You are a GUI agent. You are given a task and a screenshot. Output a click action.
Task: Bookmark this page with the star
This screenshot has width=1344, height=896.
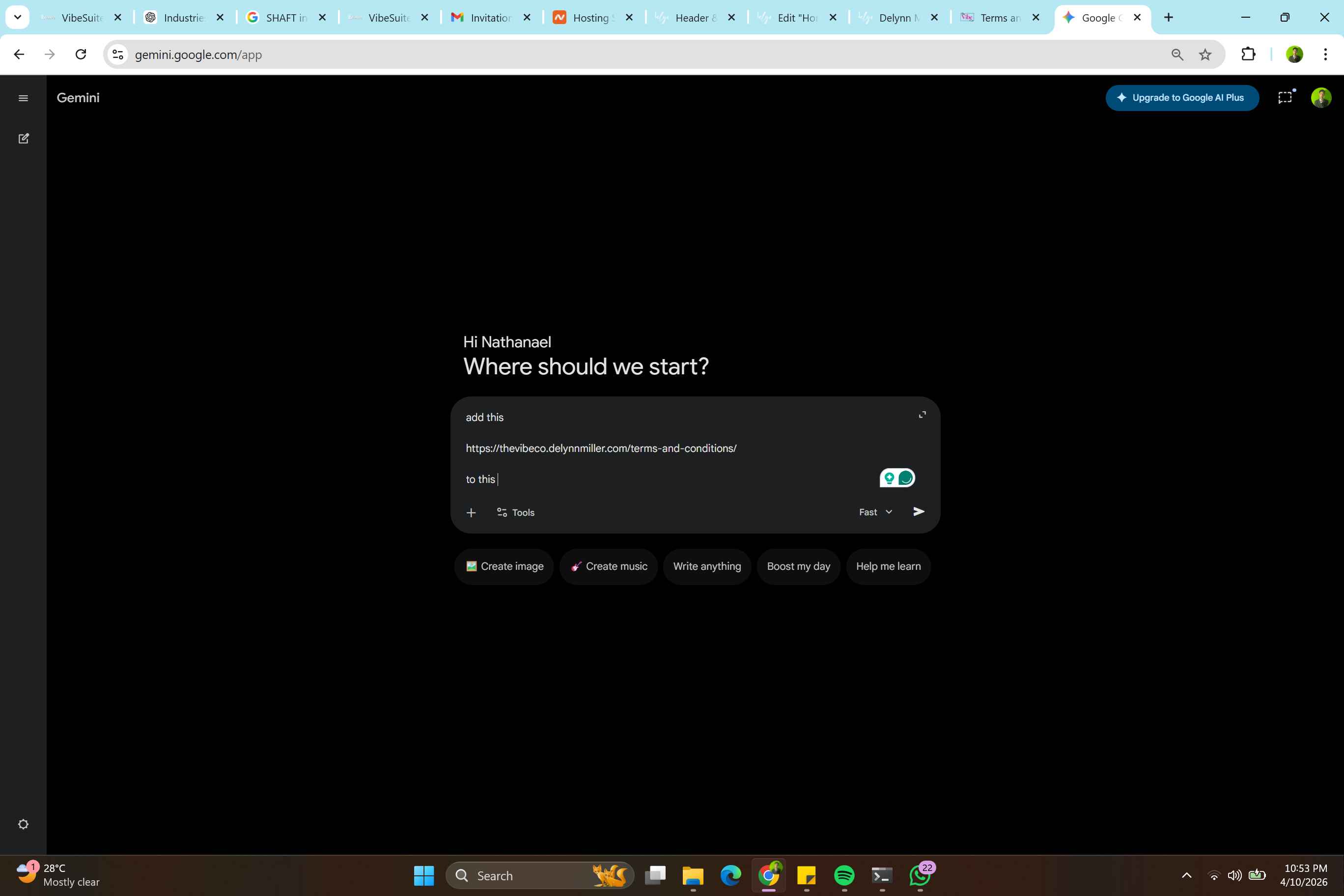(x=1205, y=55)
